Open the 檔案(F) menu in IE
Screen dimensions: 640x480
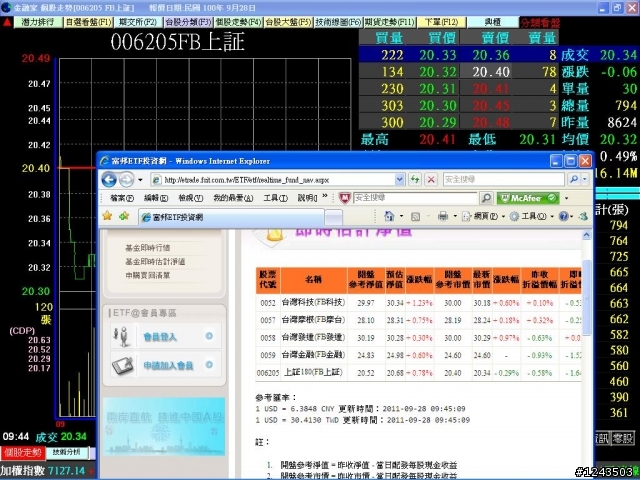[122, 198]
